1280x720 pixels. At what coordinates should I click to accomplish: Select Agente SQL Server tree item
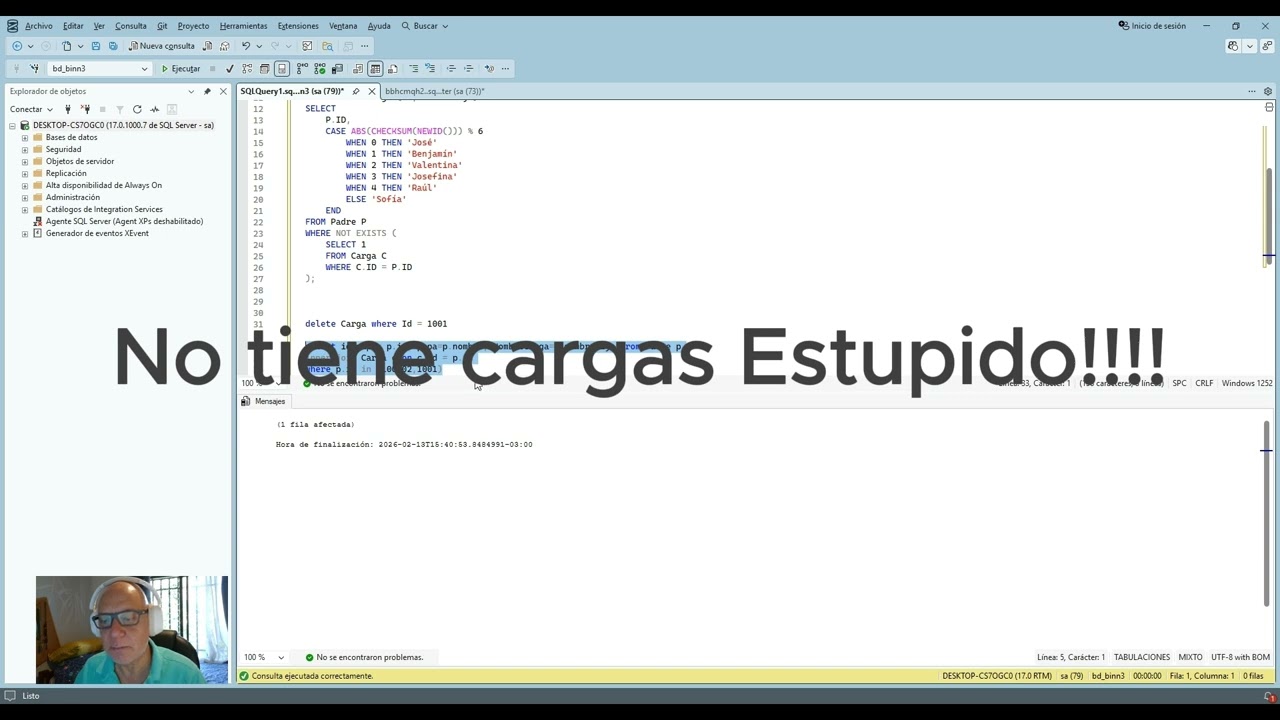(x=124, y=222)
